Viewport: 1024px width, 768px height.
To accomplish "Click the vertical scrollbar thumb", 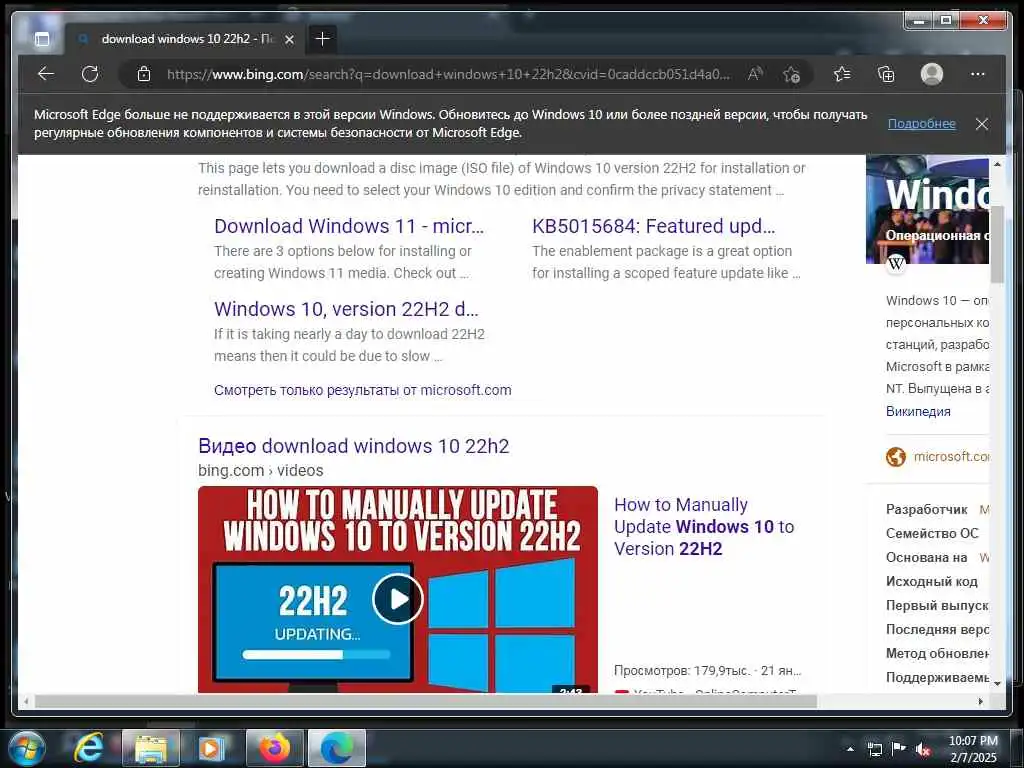I will [997, 244].
